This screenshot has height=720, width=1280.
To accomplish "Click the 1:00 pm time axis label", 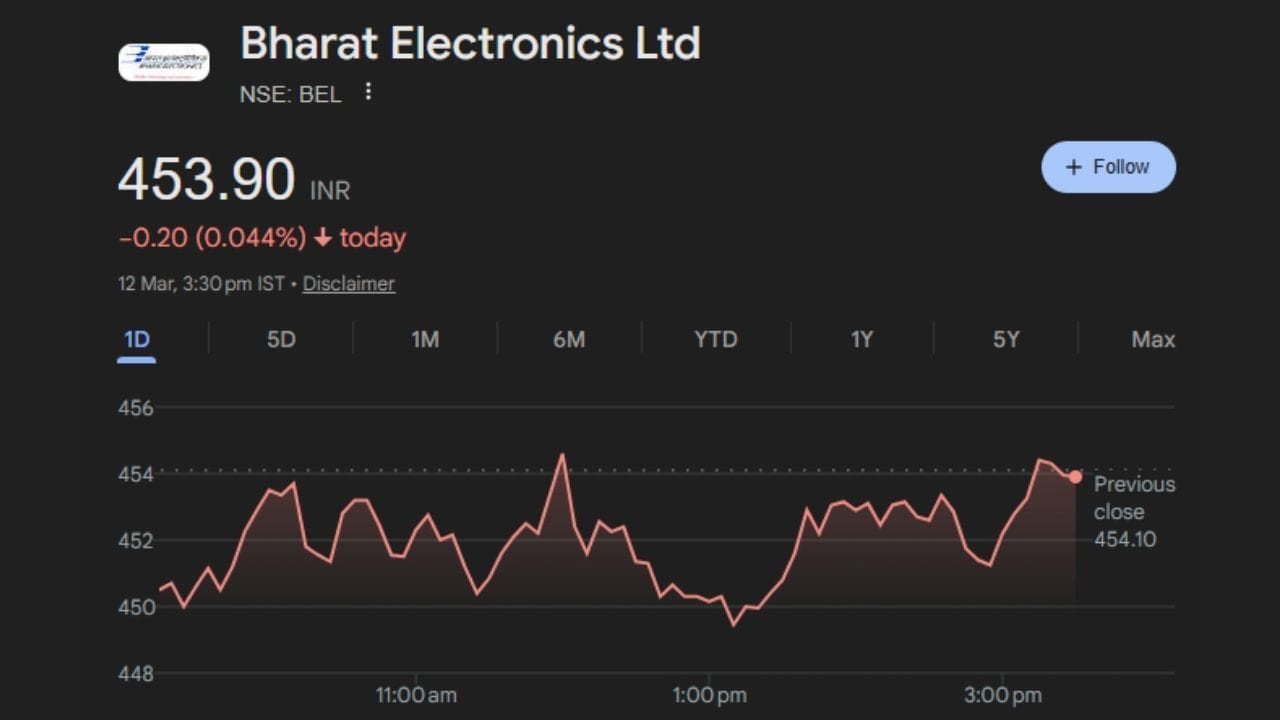I will (x=708, y=695).
